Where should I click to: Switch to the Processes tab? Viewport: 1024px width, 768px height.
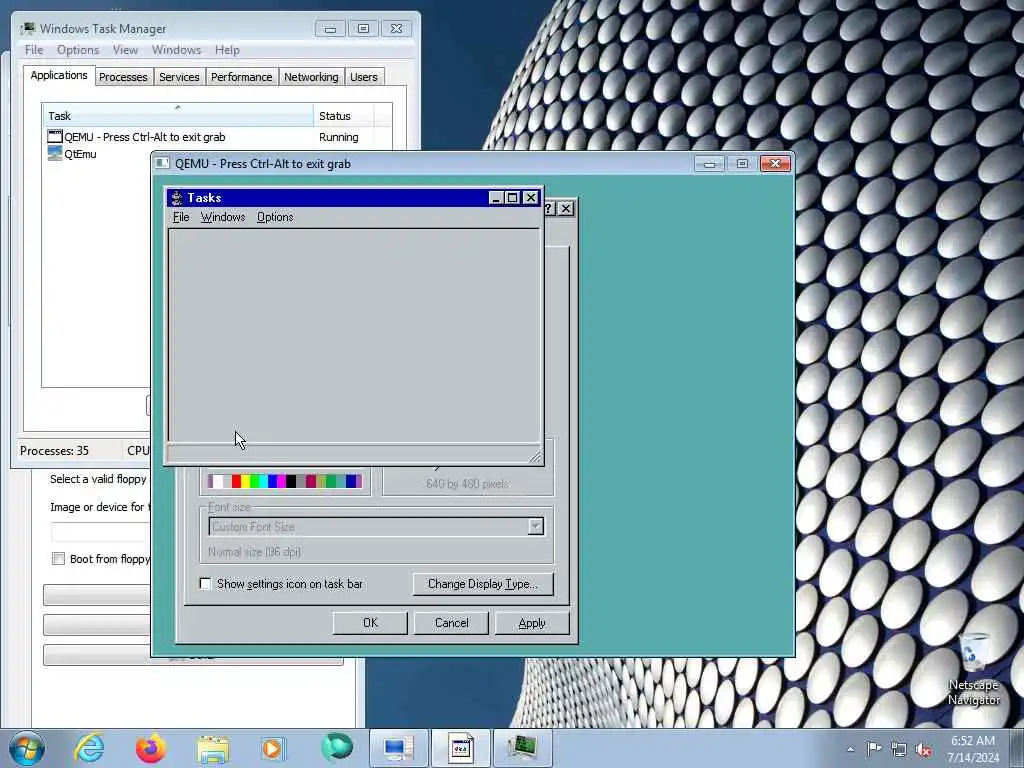tap(123, 77)
